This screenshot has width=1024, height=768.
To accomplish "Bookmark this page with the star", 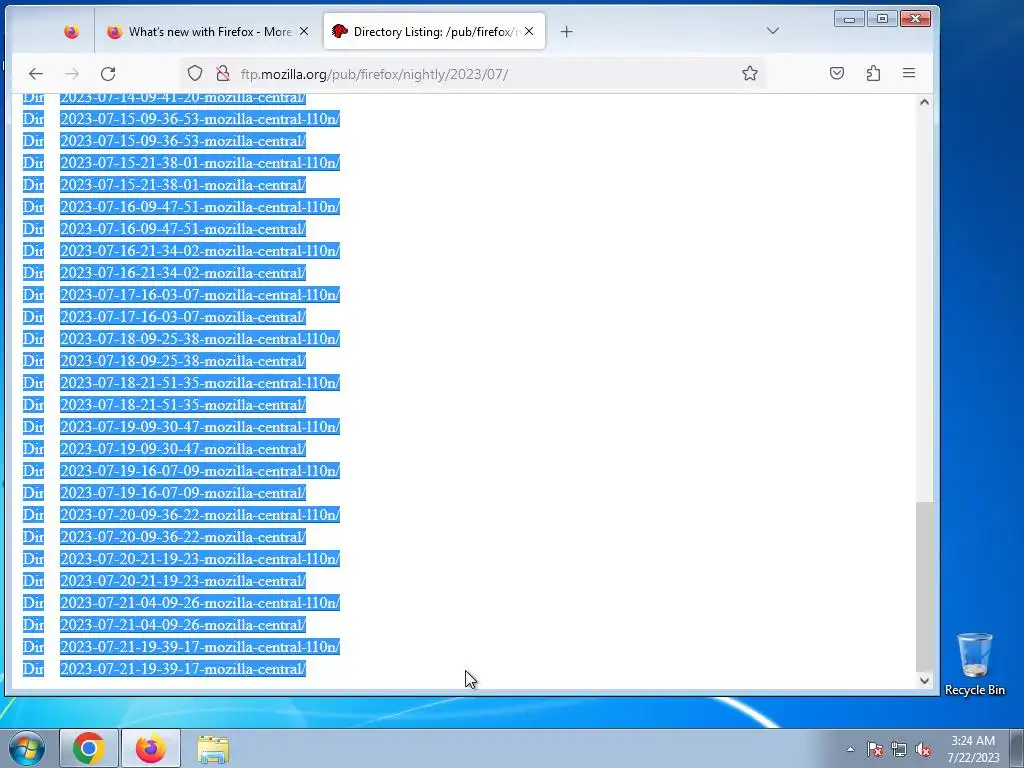I will [x=750, y=73].
